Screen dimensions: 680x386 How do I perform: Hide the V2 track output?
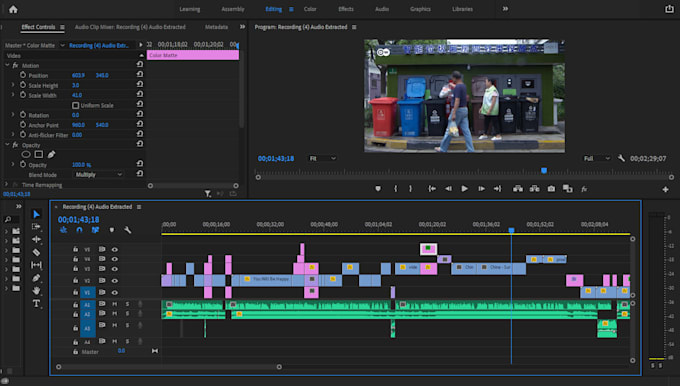(114, 281)
